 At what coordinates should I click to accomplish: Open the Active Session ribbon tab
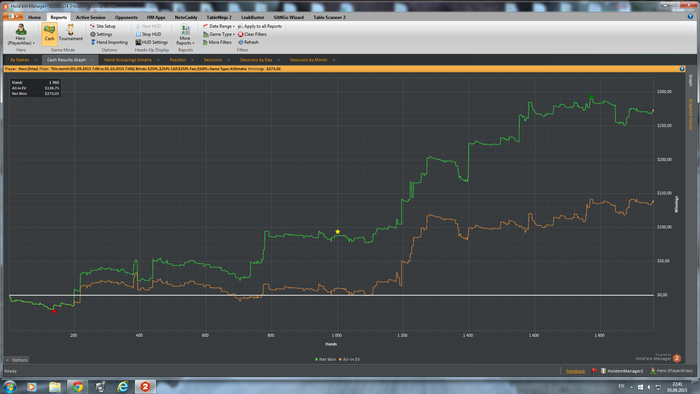(91, 17)
